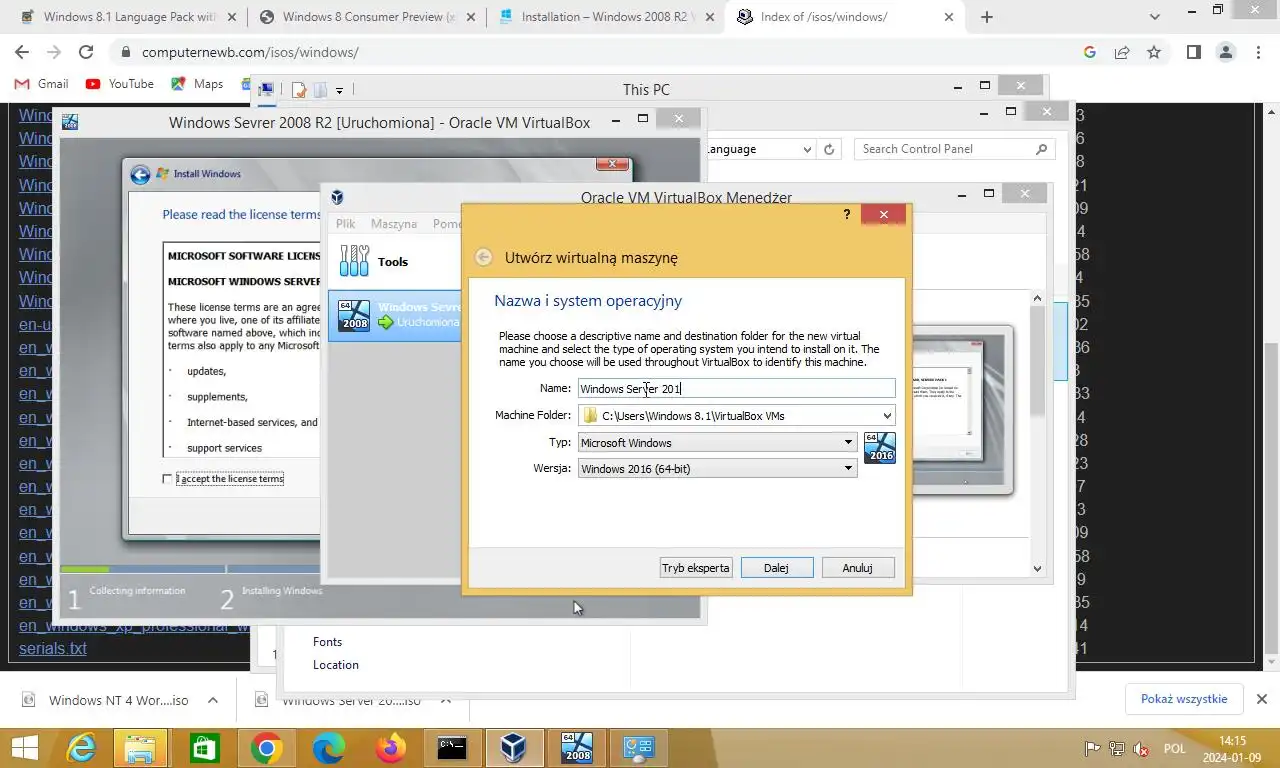The height and width of the screenshot is (768, 1280).
Task: Expand the Windows NT 4 download options chevron
Action: point(211,700)
